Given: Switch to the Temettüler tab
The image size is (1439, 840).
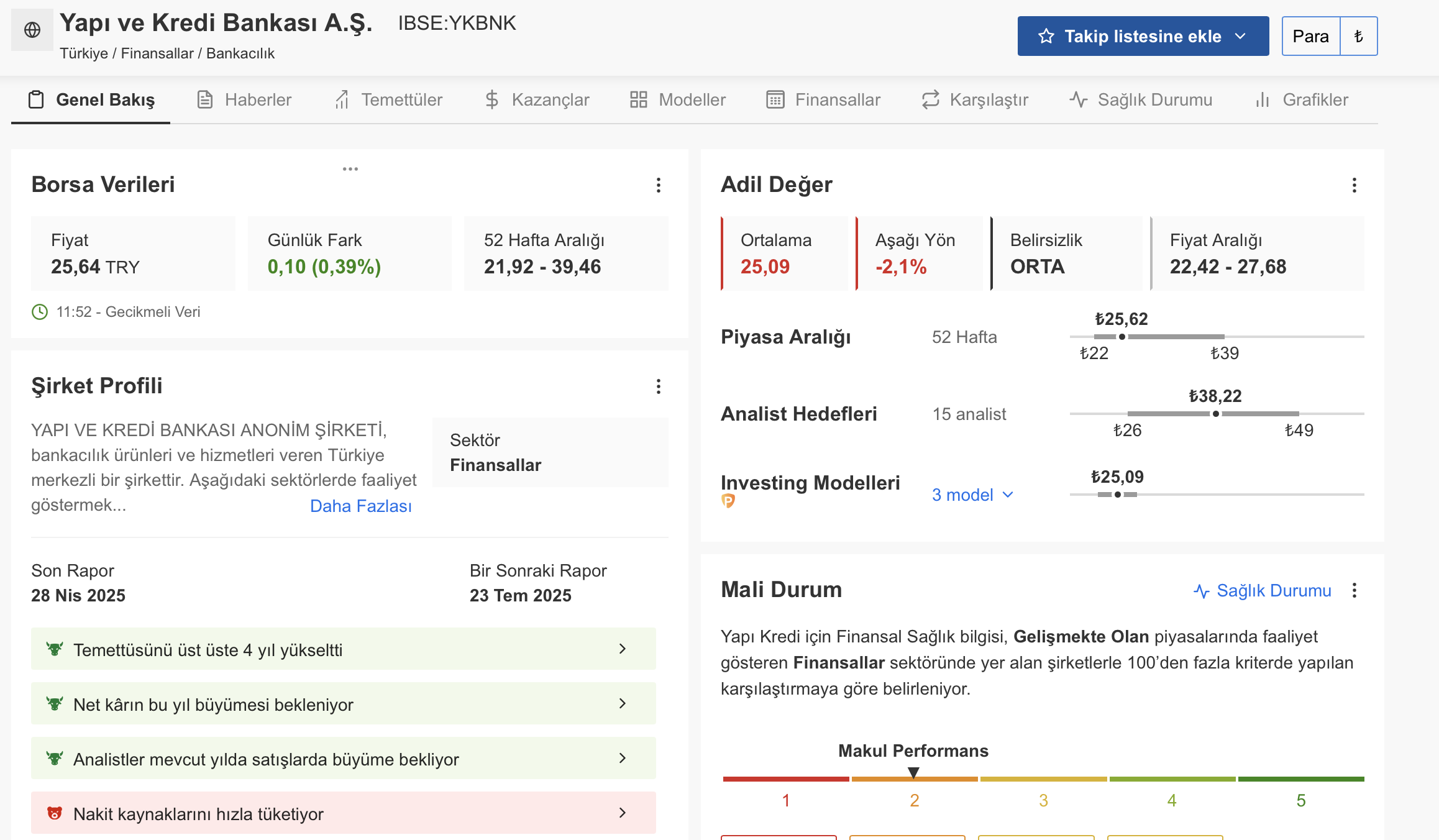Looking at the screenshot, I should coord(388,99).
